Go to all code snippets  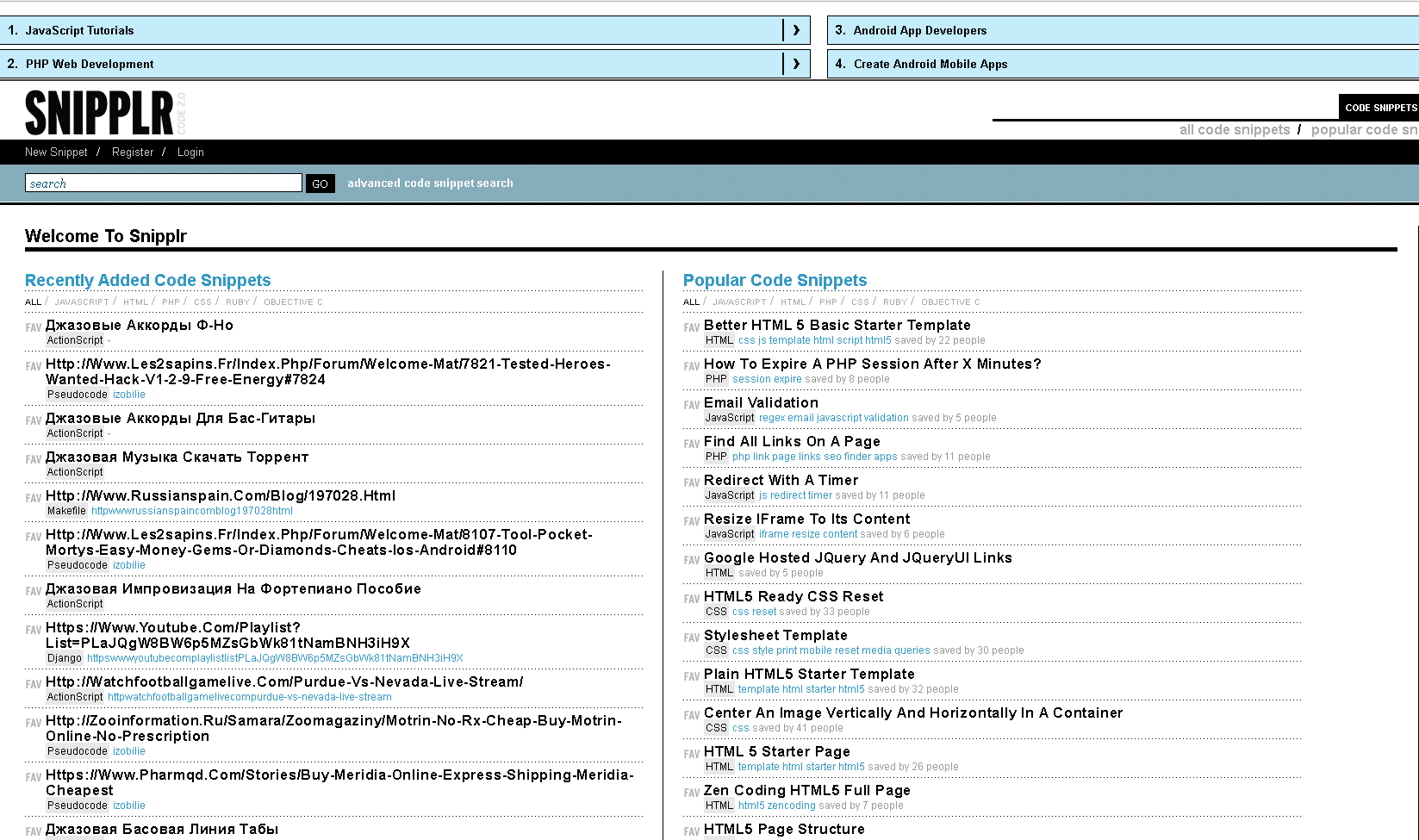click(x=1235, y=129)
